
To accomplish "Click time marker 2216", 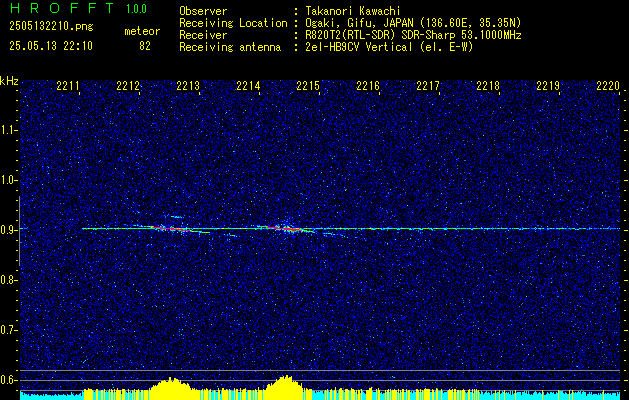I will [368, 85].
